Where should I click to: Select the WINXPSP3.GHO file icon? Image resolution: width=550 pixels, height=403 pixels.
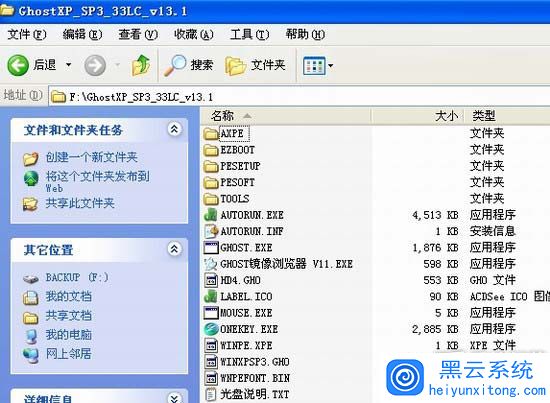pyautogui.click(x=211, y=362)
